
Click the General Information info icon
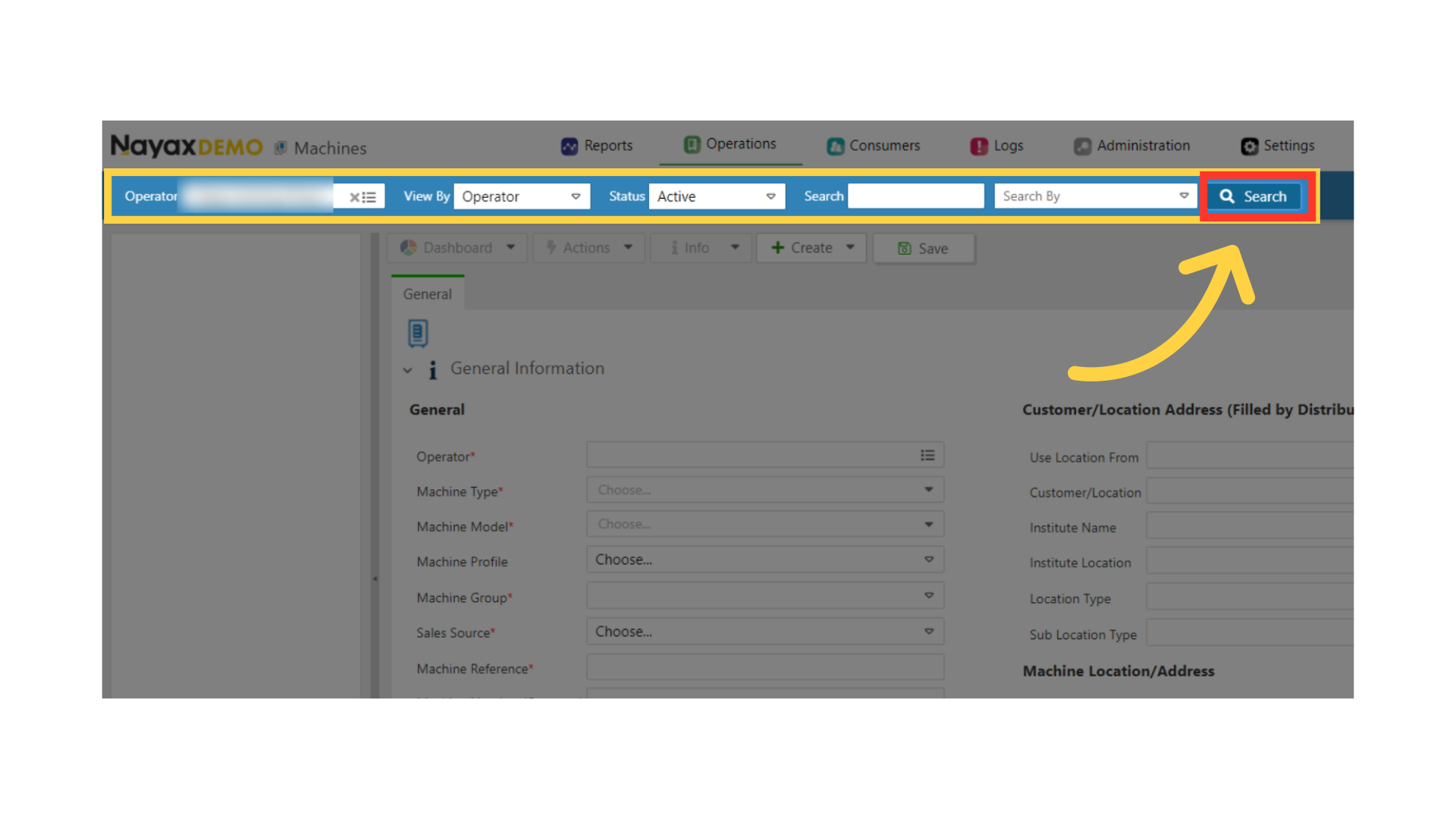coord(433,370)
